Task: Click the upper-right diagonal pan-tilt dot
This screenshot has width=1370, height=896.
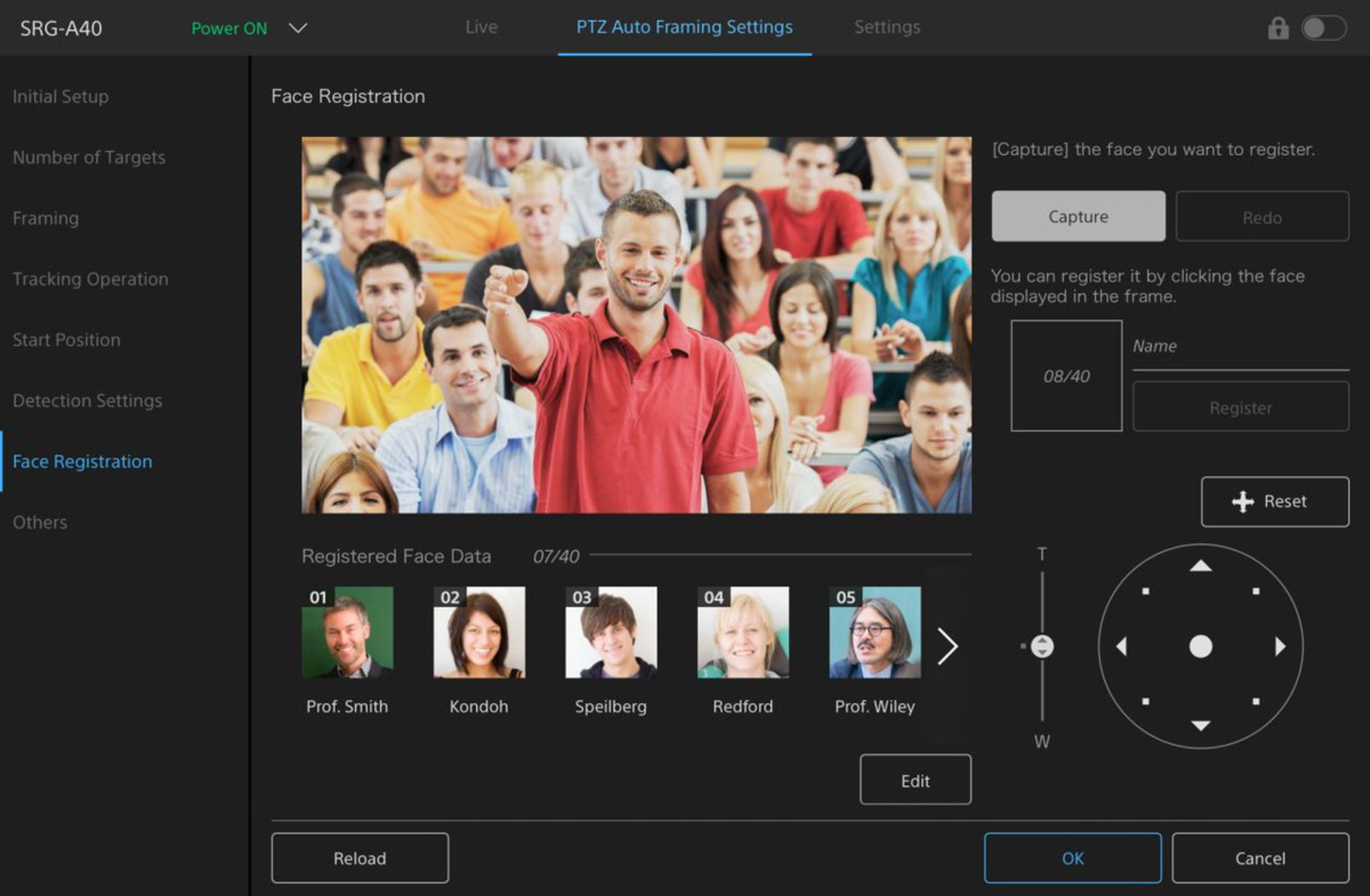Action: click(x=1256, y=592)
